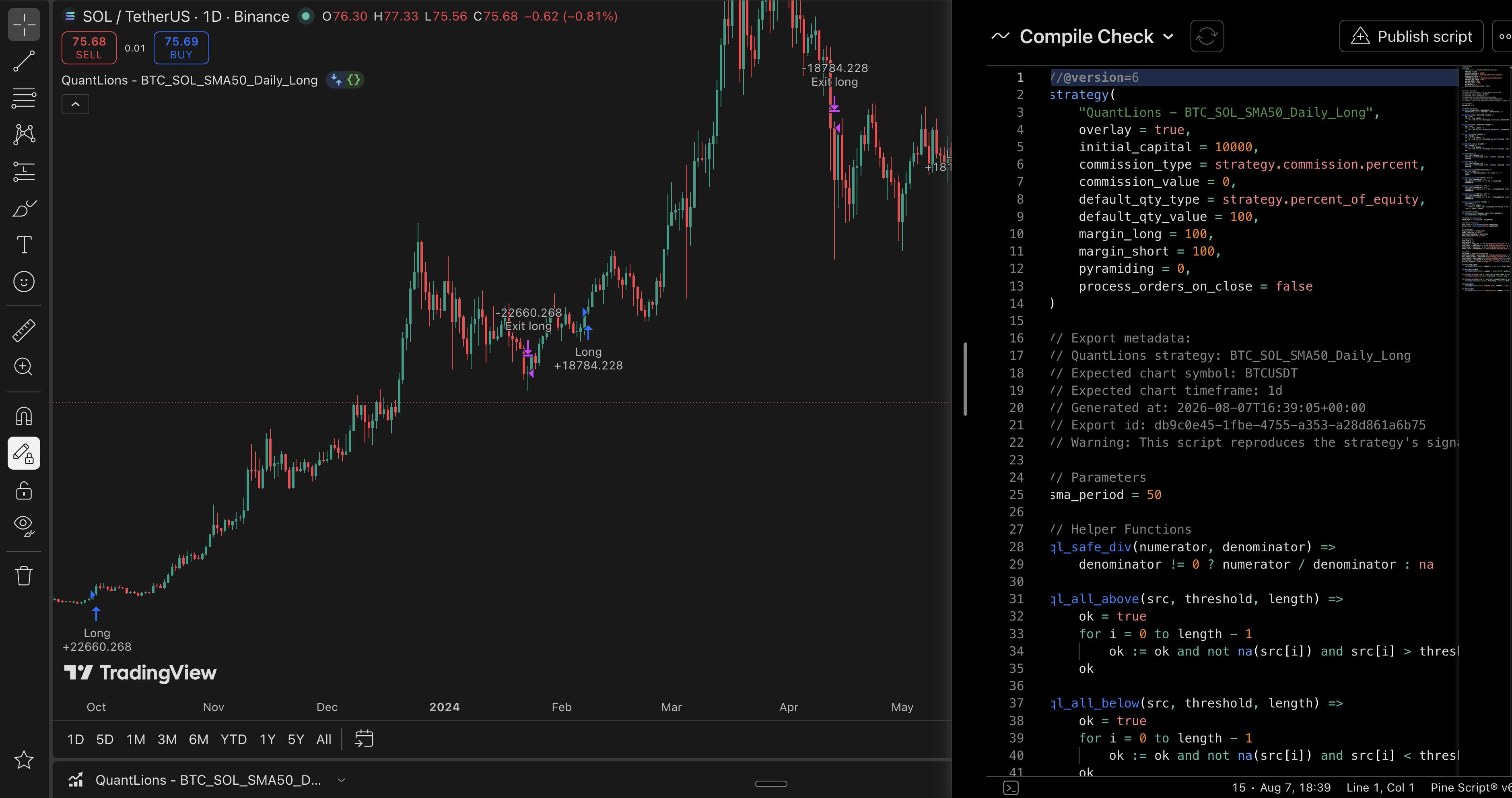
Task: Switch chart range to 5D
Action: (105, 739)
